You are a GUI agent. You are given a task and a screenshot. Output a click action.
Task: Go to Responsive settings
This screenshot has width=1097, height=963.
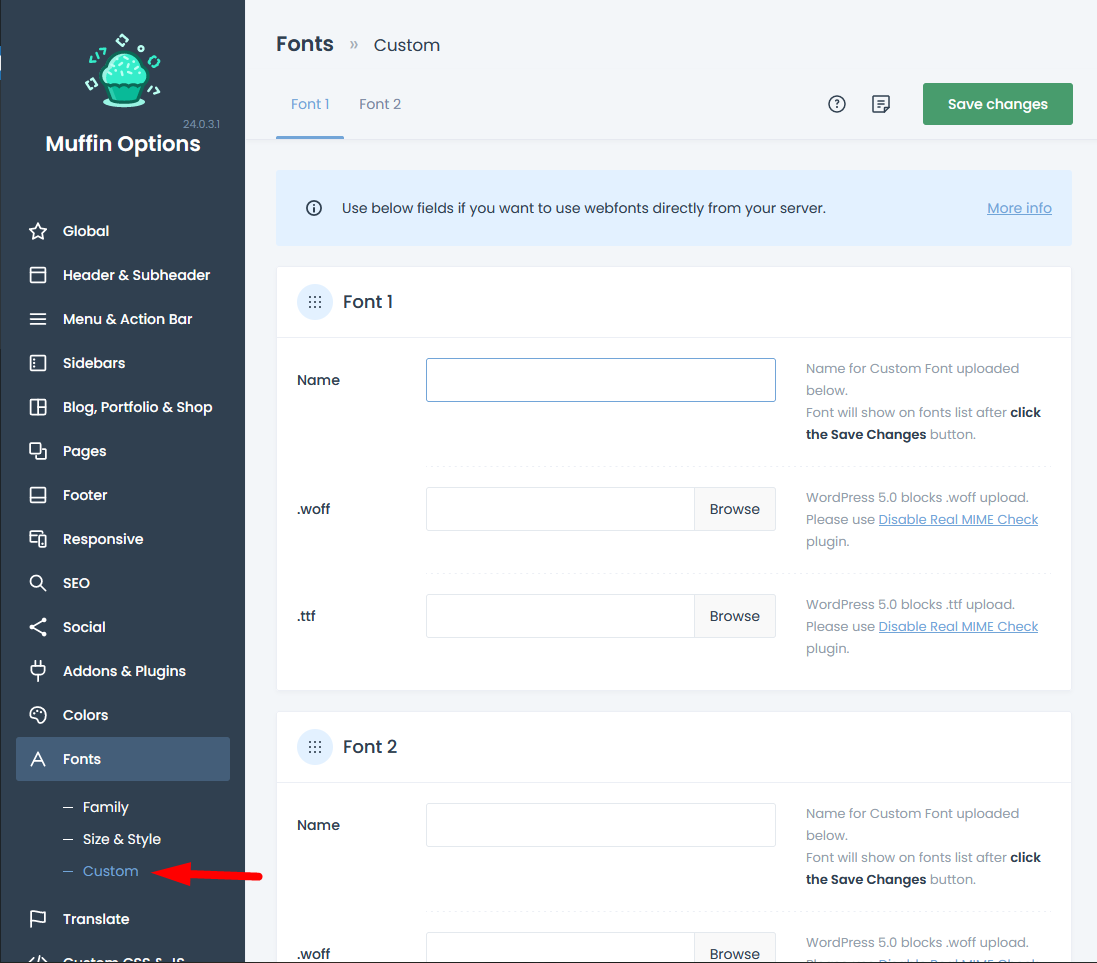point(123,539)
